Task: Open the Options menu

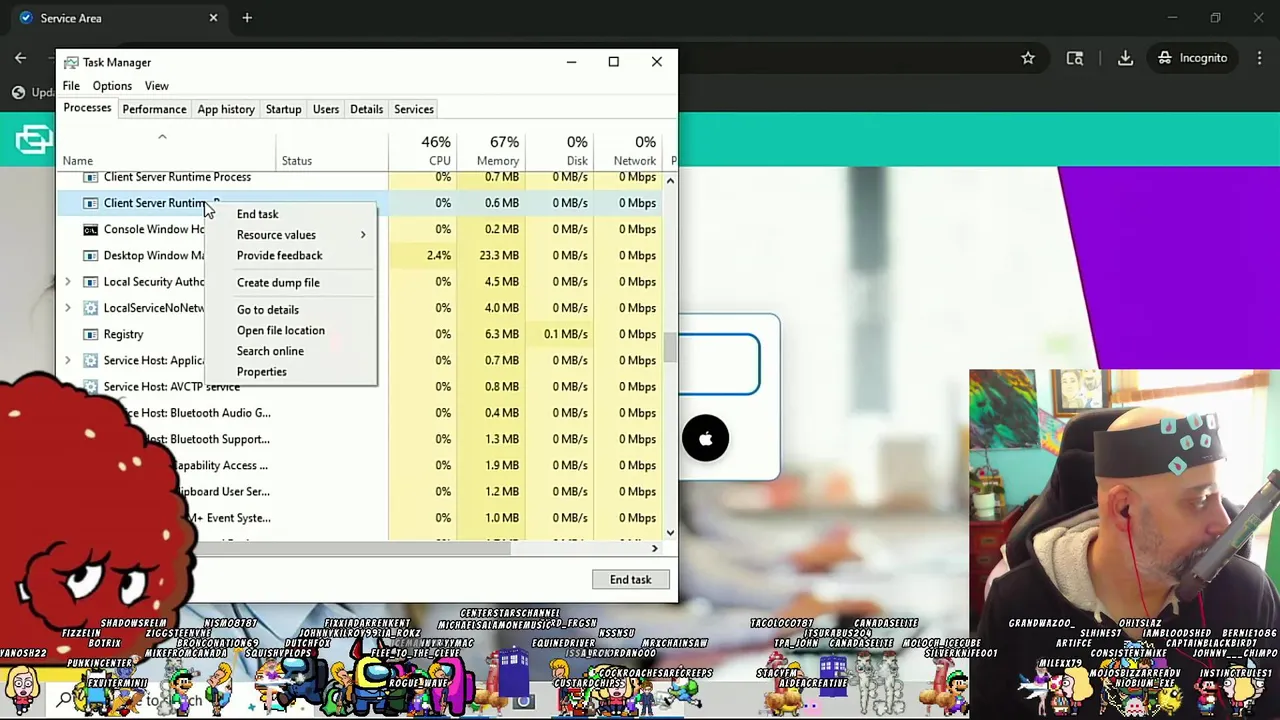Action: coord(112,86)
